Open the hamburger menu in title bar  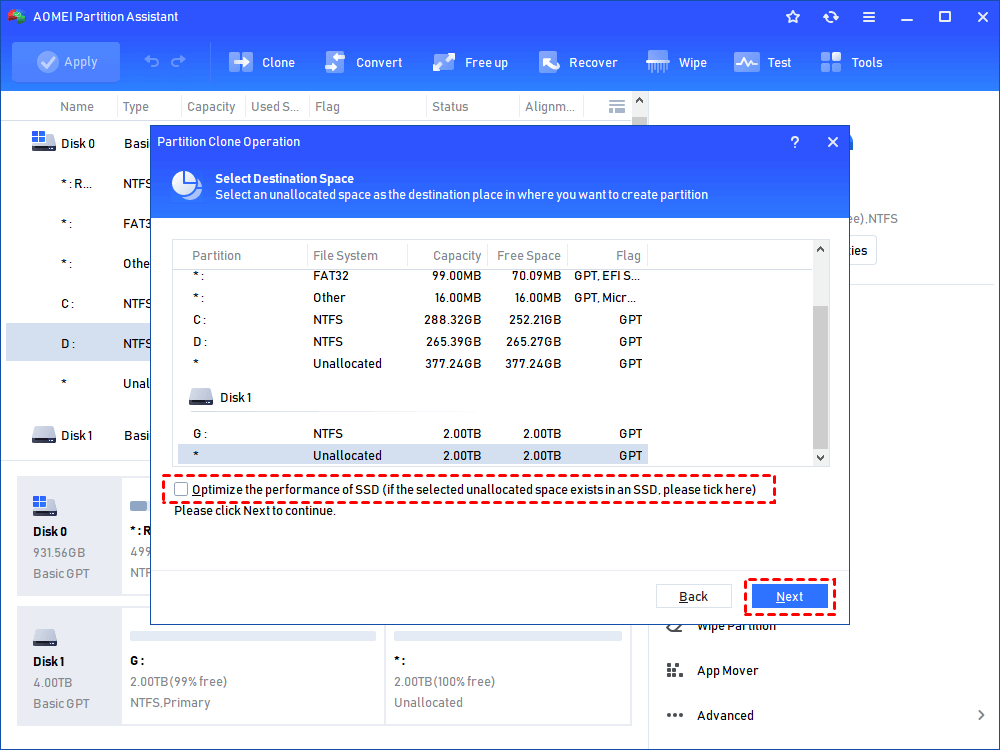tap(869, 17)
